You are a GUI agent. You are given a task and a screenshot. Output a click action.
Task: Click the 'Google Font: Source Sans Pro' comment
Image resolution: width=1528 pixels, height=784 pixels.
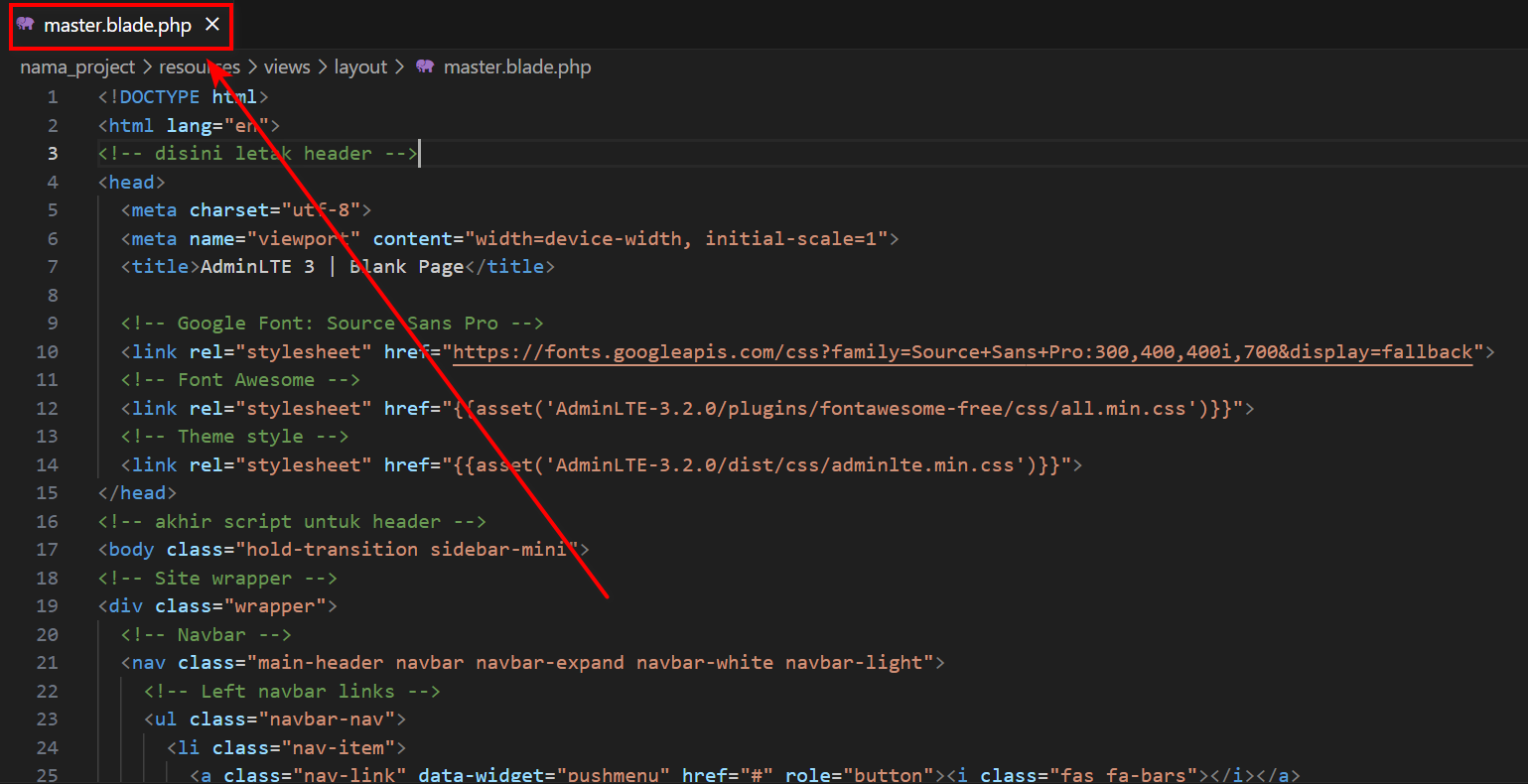pos(333,324)
